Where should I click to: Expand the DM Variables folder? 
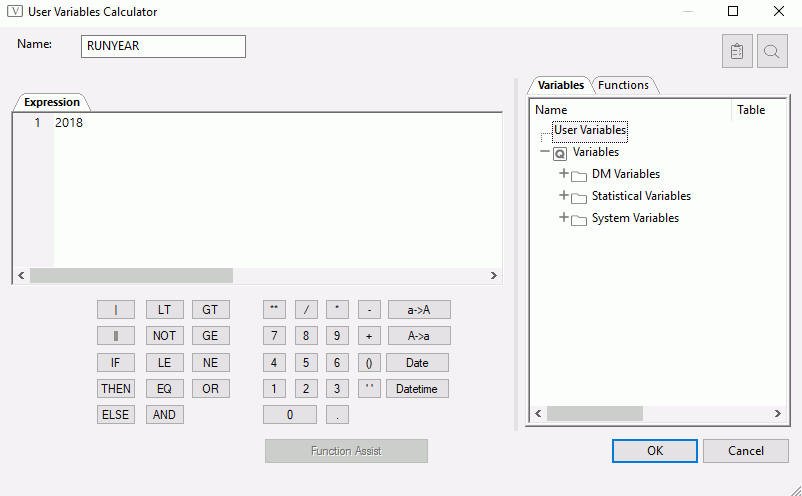click(564, 174)
